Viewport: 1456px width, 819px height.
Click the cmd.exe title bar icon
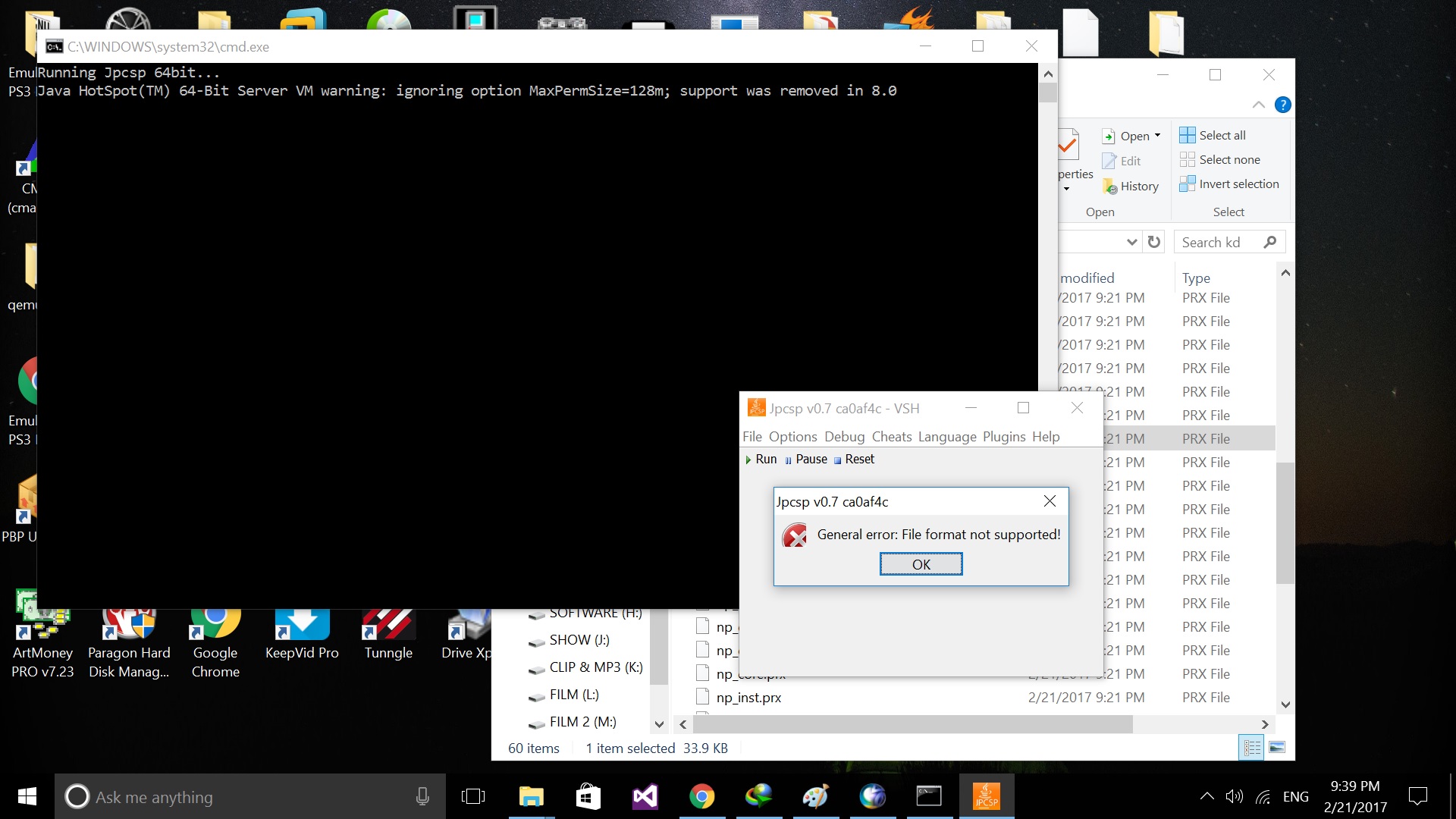(54, 47)
